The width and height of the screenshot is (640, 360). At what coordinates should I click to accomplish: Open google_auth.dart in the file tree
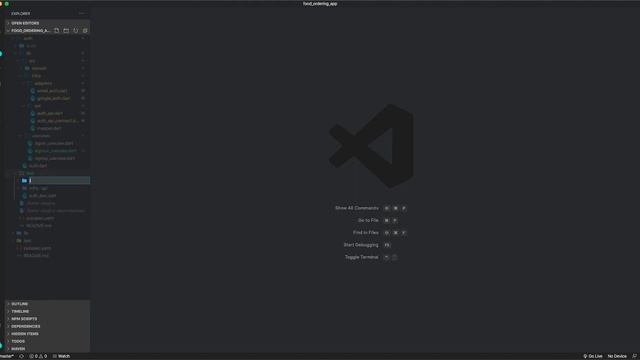(x=53, y=98)
